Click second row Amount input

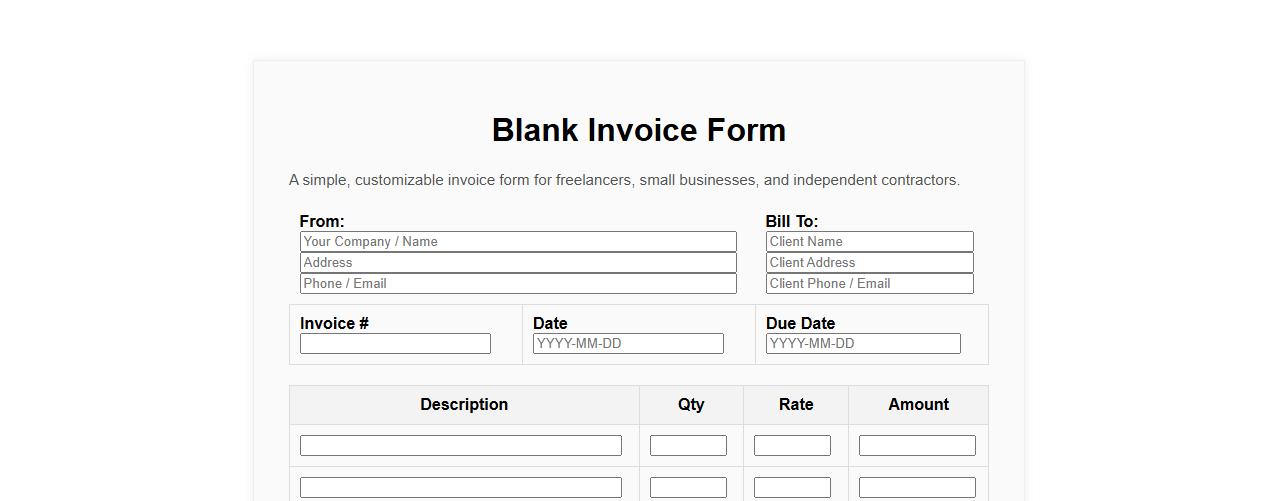917,487
